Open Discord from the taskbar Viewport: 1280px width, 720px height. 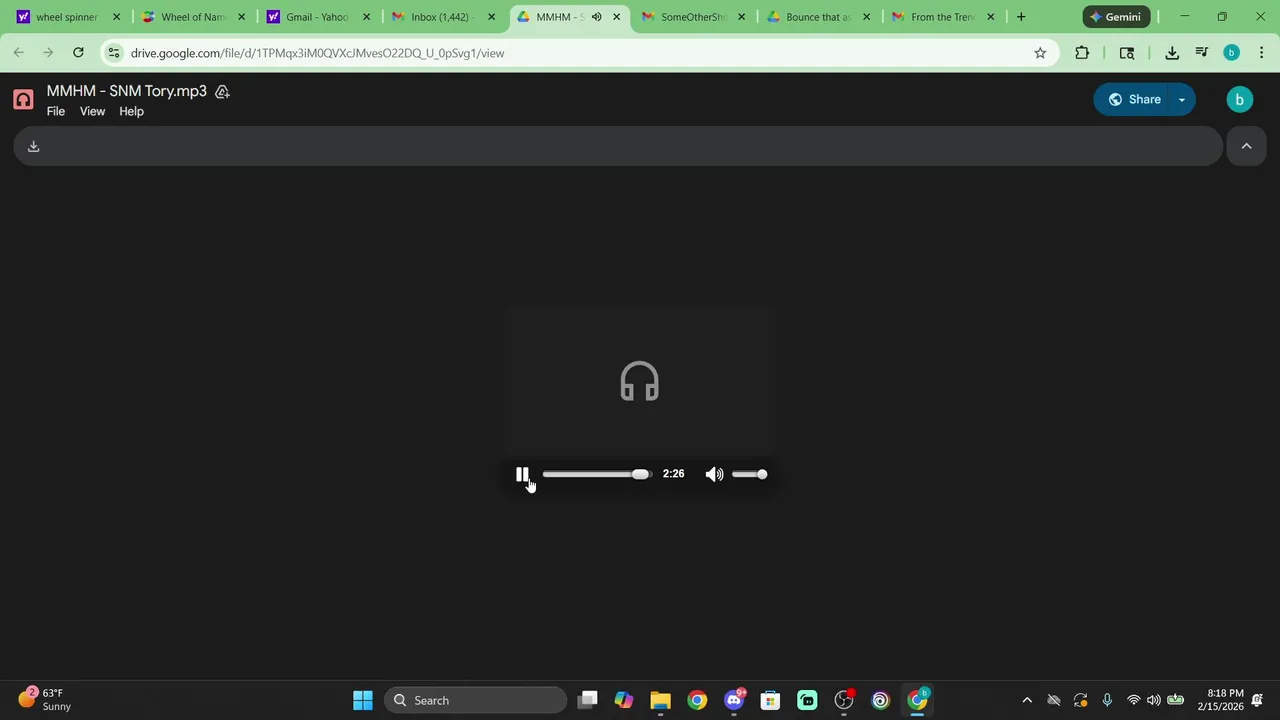point(734,700)
